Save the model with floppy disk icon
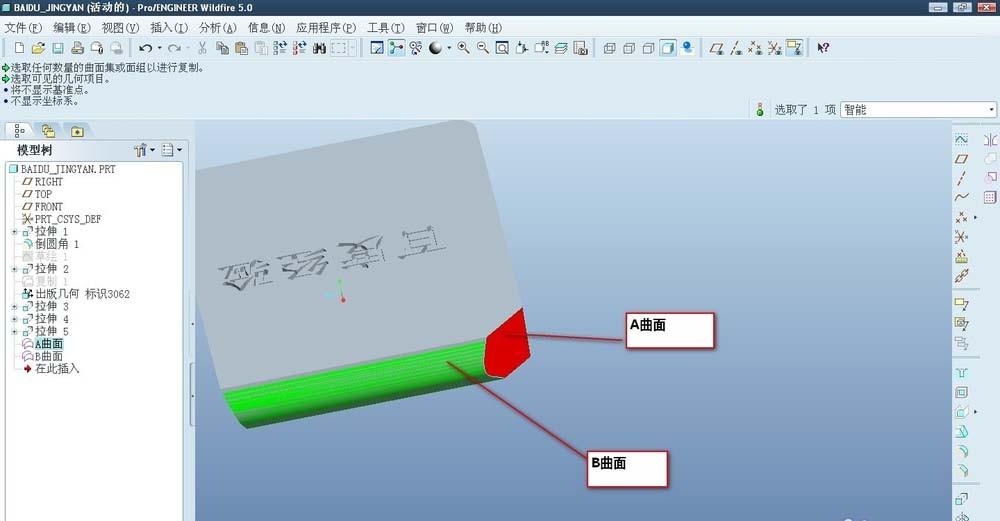Image resolution: width=1000 pixels, height=521 pixels. [58, 48]
